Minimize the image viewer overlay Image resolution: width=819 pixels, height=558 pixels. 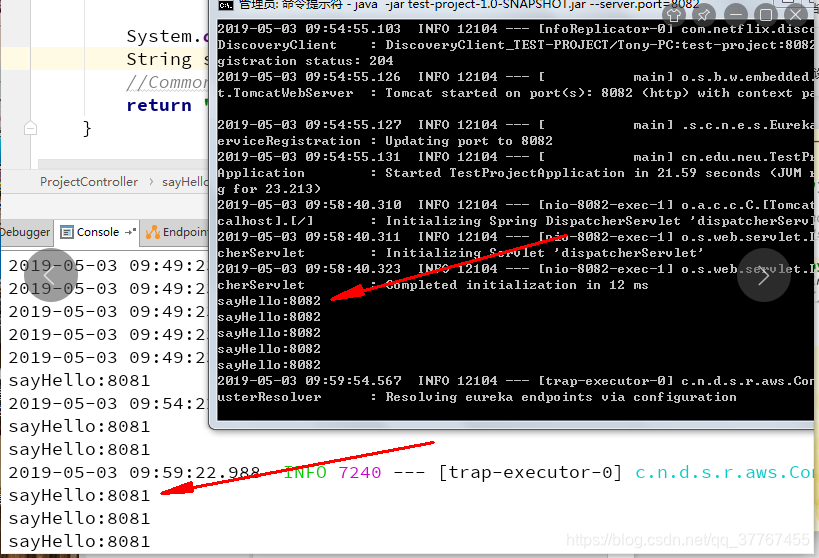click(736, 15)
